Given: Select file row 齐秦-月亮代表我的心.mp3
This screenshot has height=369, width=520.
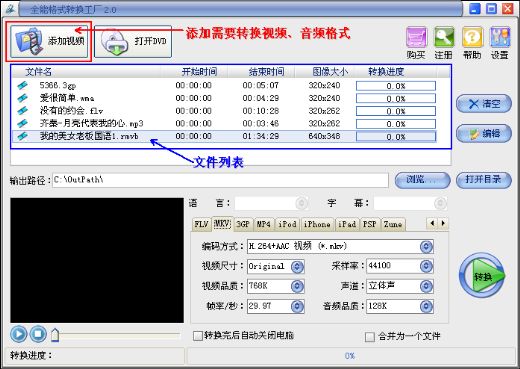Looking at the screenshot, I should pyautogui.click(x=224, y=124).
